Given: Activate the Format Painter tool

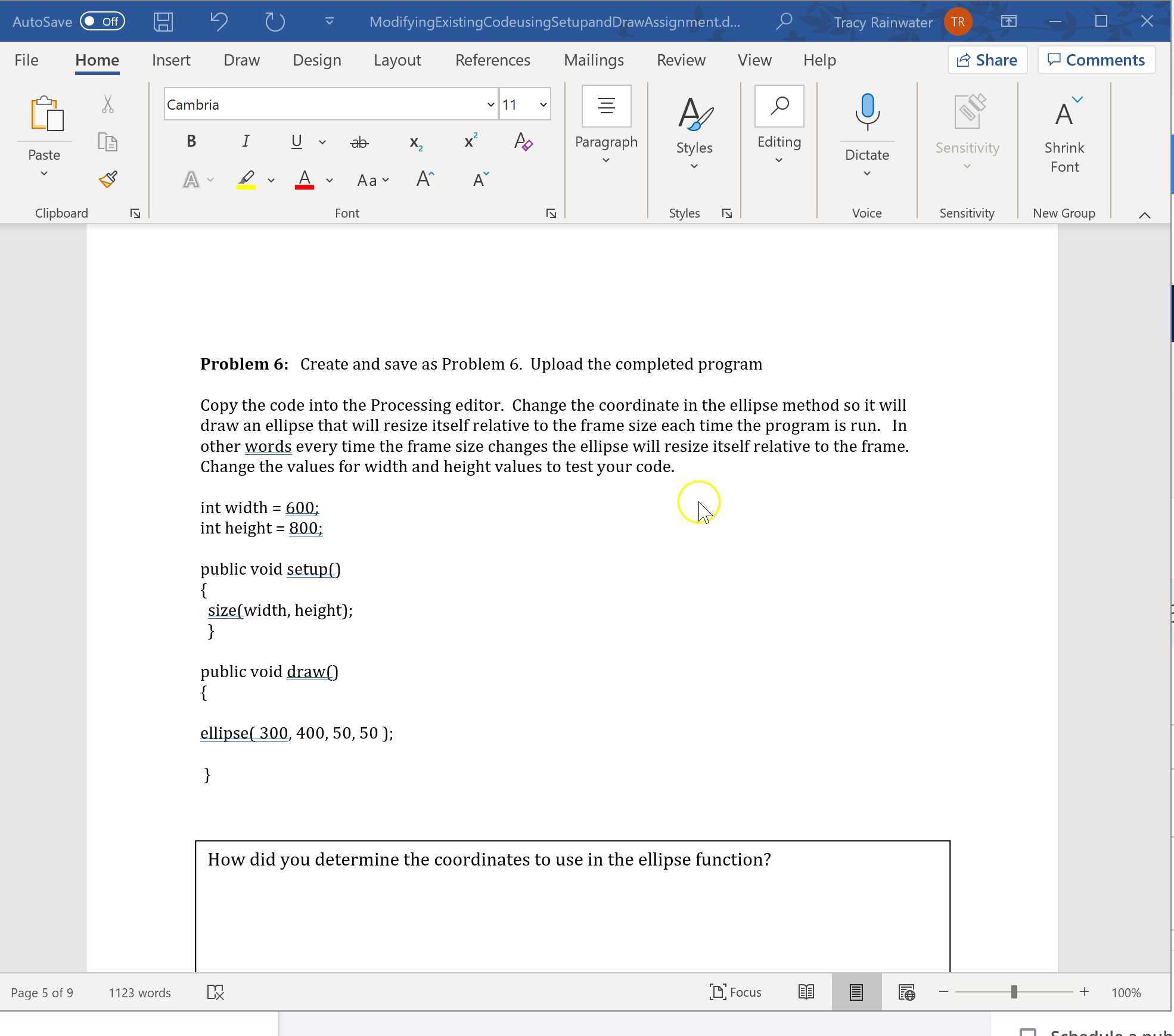Looking at the screenshot, I should (x=107, y=179).
